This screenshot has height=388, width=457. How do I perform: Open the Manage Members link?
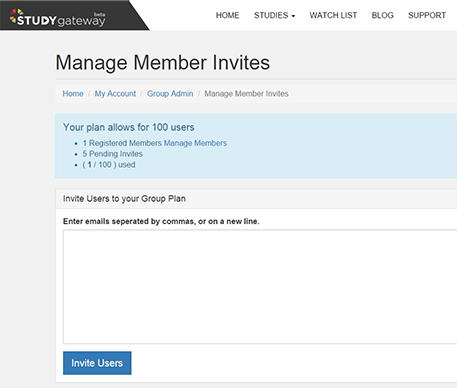pos(195,143)
